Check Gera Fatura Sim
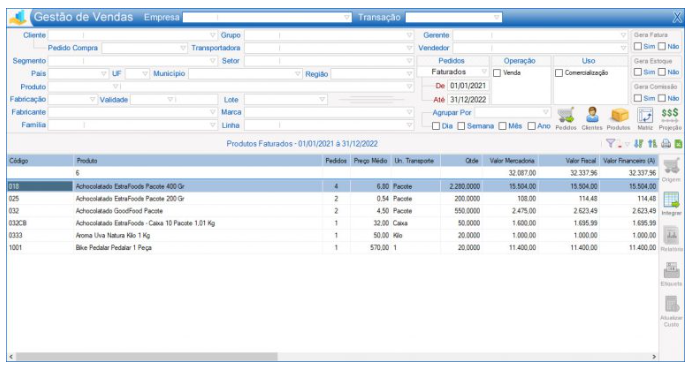This screenshot has width=697, height=376. (638, 46)
